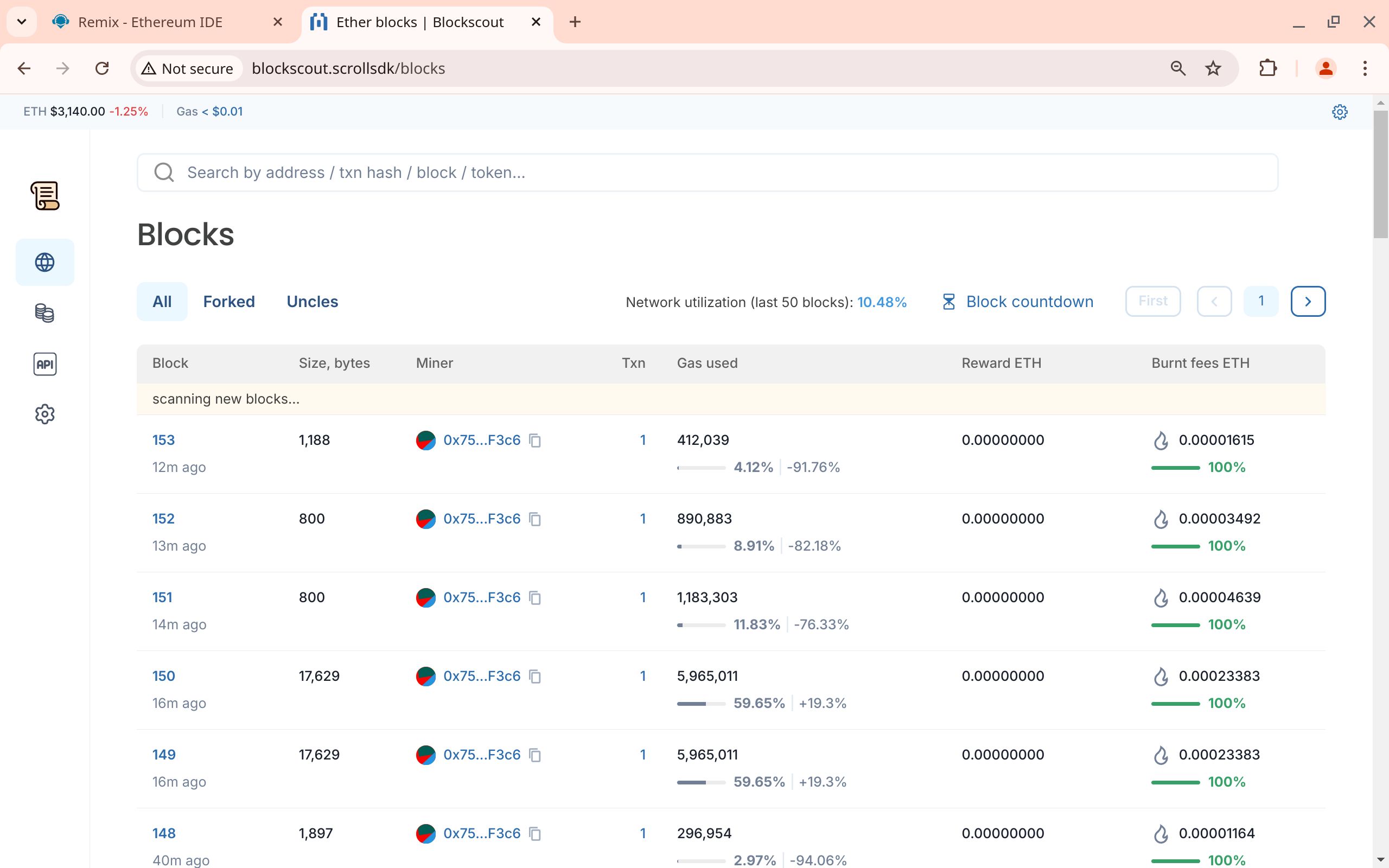Open the Tokens coins sidebar icon
The height and width of the screenshot is (868, 1389).
coord(45,313)
